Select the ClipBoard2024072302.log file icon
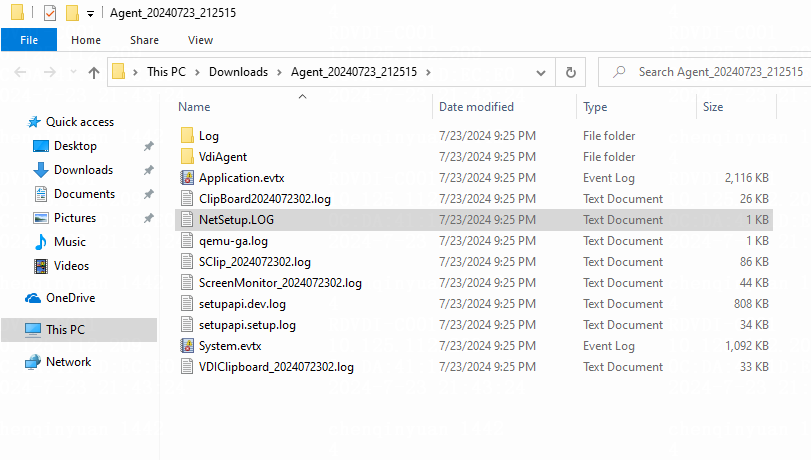The height and width of the screenshot is (460, 811). click(187, 199)
